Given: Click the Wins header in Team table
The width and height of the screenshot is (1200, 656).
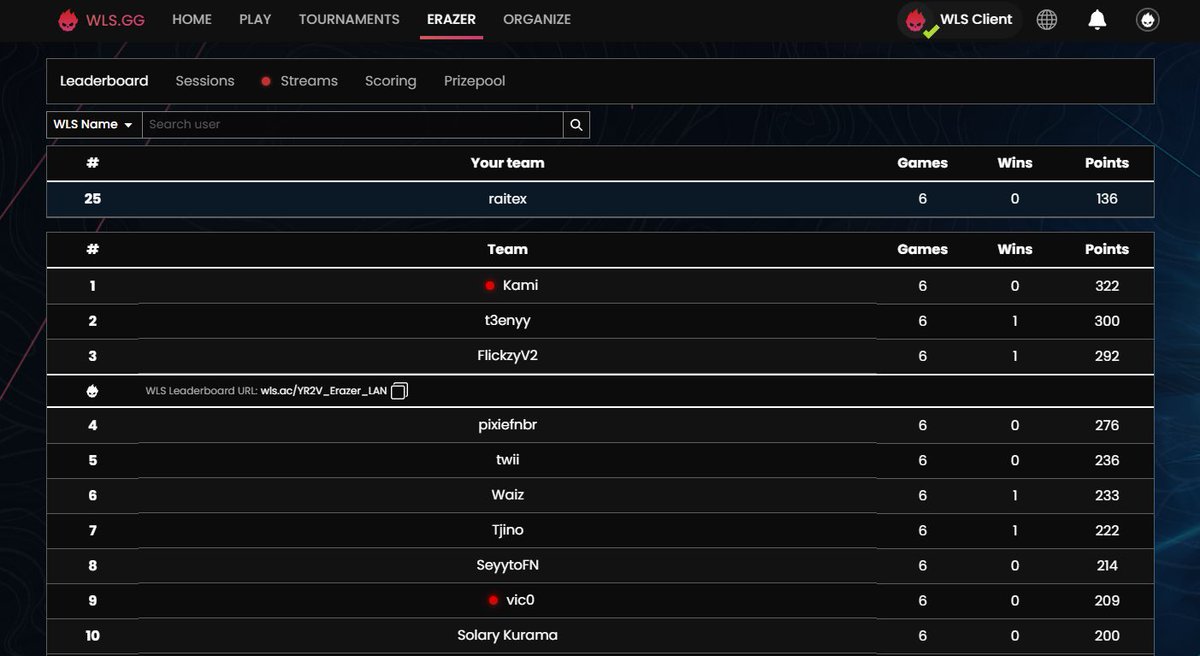Looking at the screenshot, I should [1015, 249].
